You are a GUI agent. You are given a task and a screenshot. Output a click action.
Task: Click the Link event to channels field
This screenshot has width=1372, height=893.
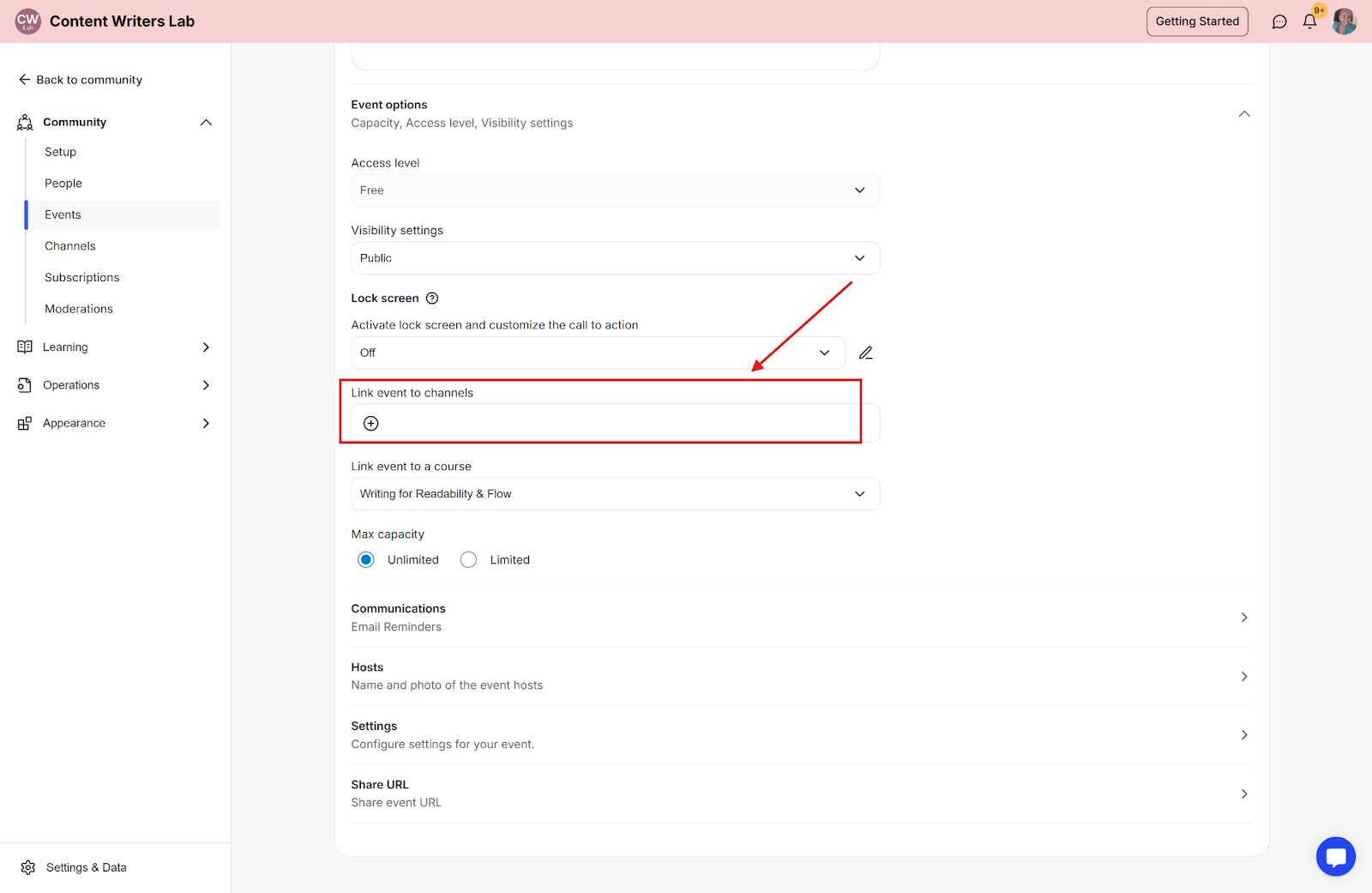tap(616, 424)
